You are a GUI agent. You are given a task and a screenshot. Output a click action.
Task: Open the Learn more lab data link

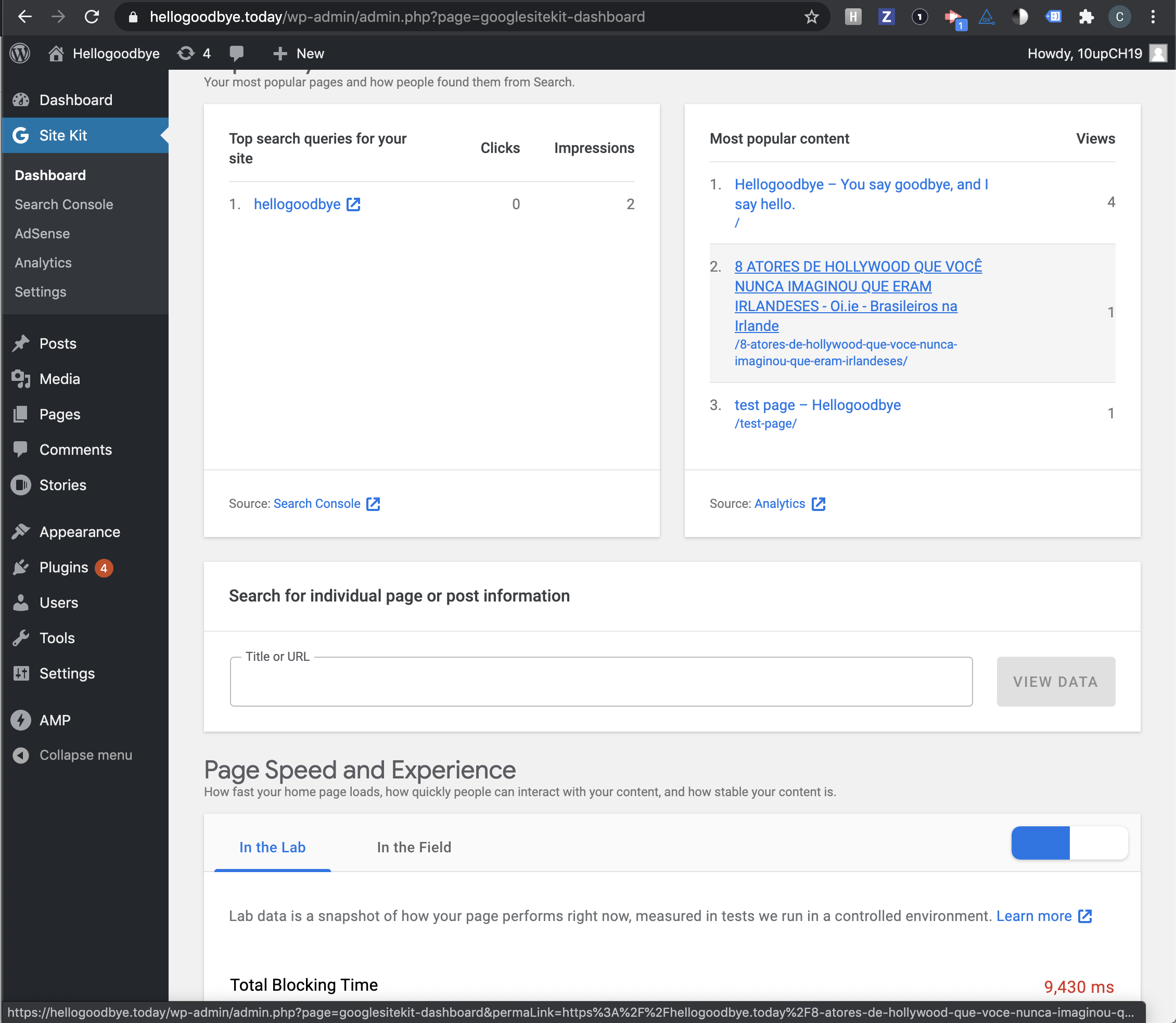click(1034, 916)
